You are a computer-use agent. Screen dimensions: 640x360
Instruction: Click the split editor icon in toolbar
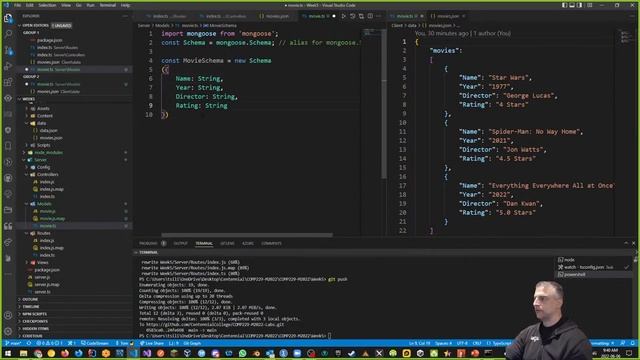[x=370, y=16]
